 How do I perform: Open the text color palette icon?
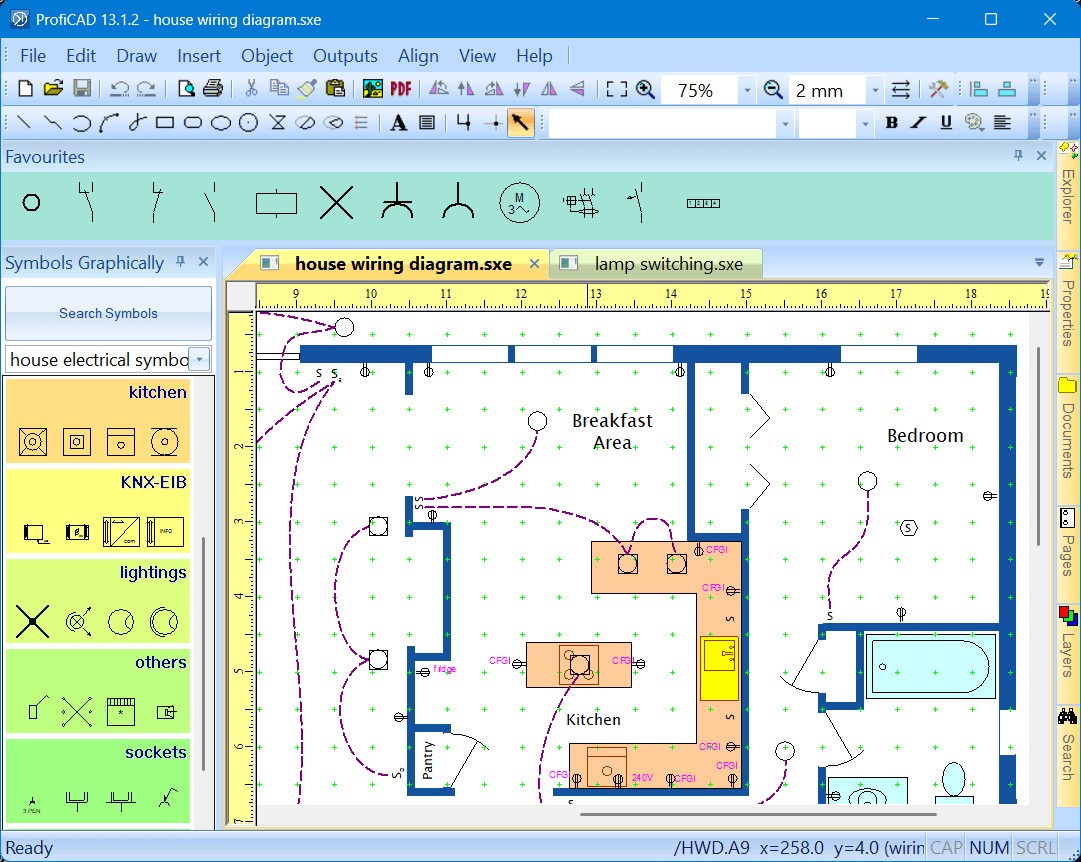(x=974, y=123)
